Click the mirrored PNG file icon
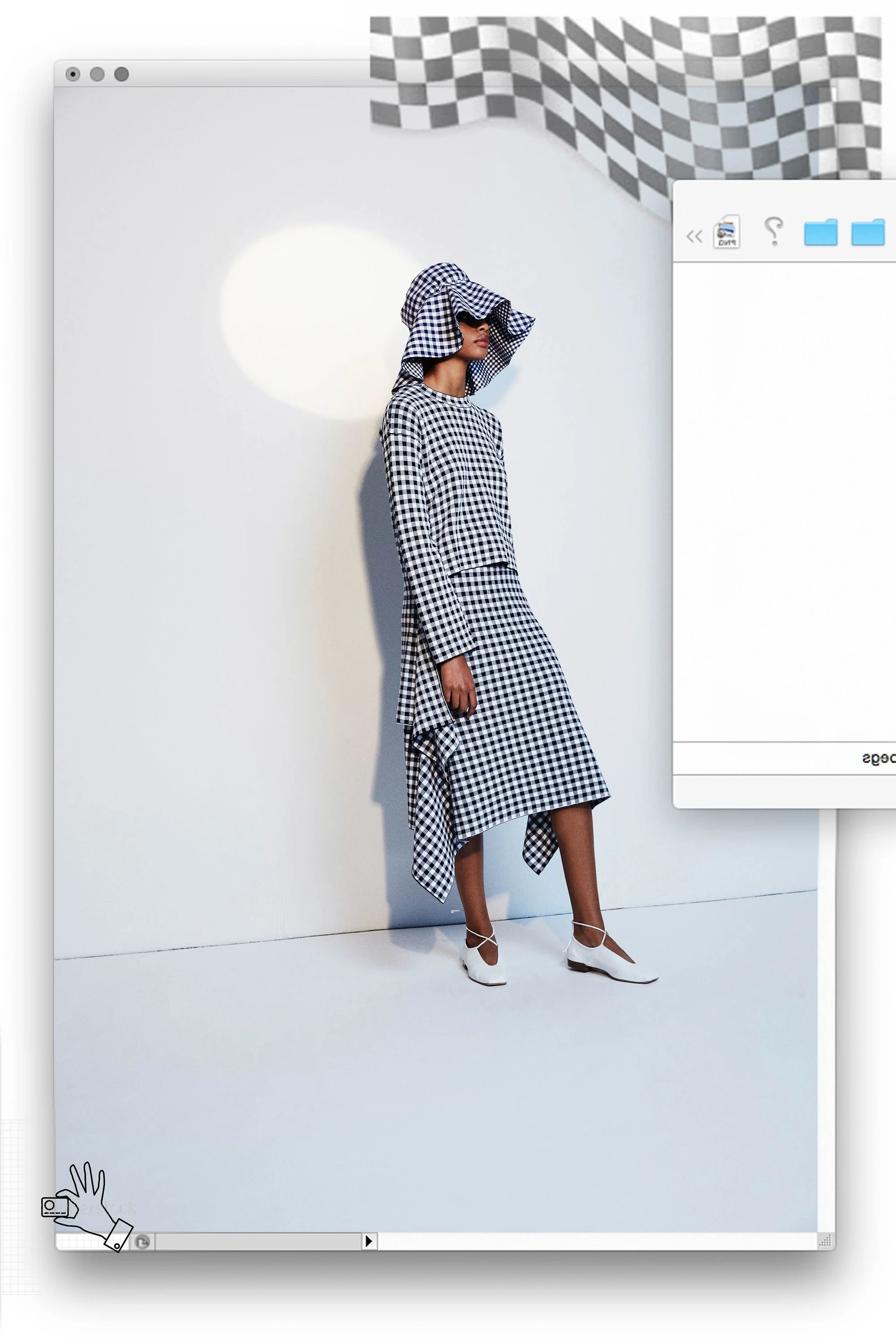Screen dimensions: 896x1344 [726, 232]
